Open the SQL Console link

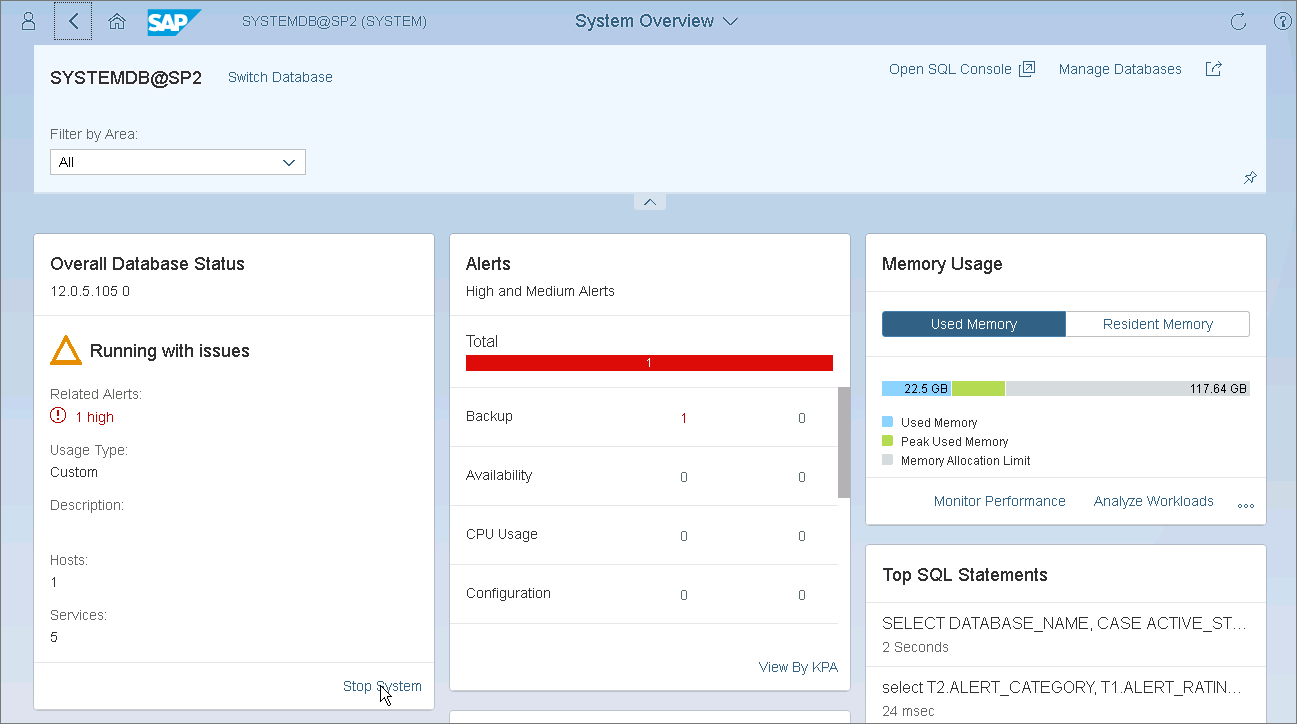961,69
